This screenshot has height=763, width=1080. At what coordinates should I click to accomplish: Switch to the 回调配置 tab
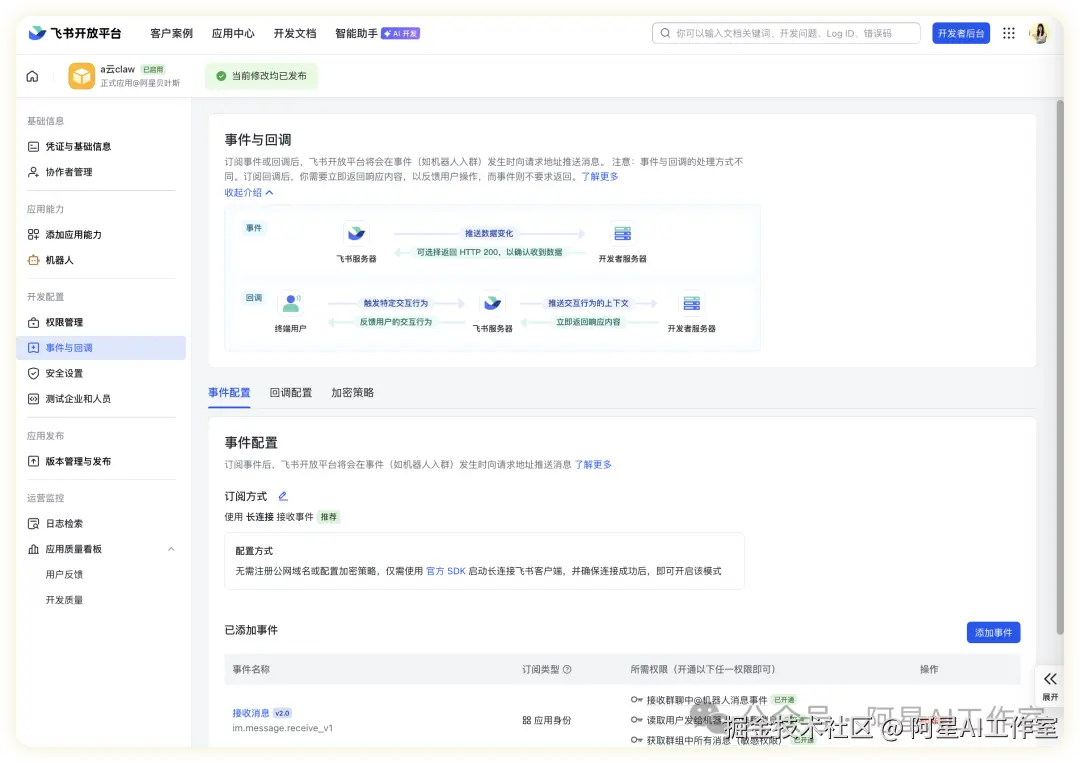point(290,392)
